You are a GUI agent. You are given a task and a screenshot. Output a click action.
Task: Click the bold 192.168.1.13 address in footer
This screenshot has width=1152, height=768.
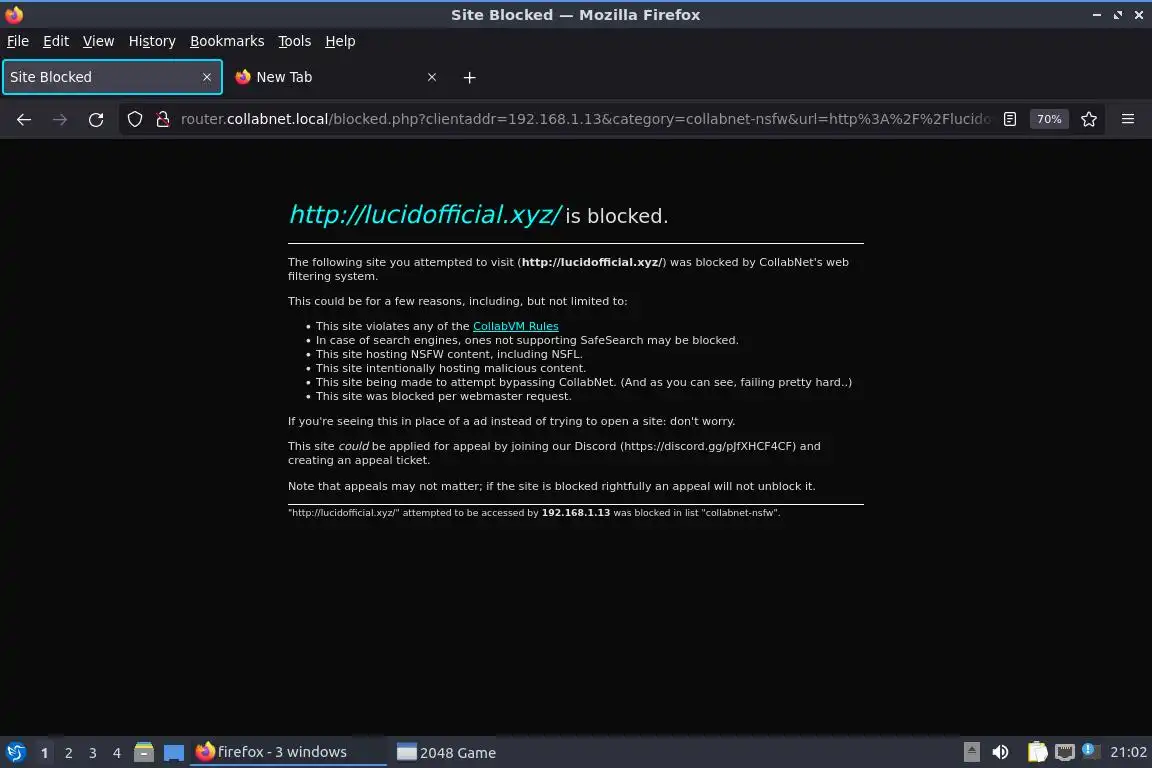tap(576, 513)
